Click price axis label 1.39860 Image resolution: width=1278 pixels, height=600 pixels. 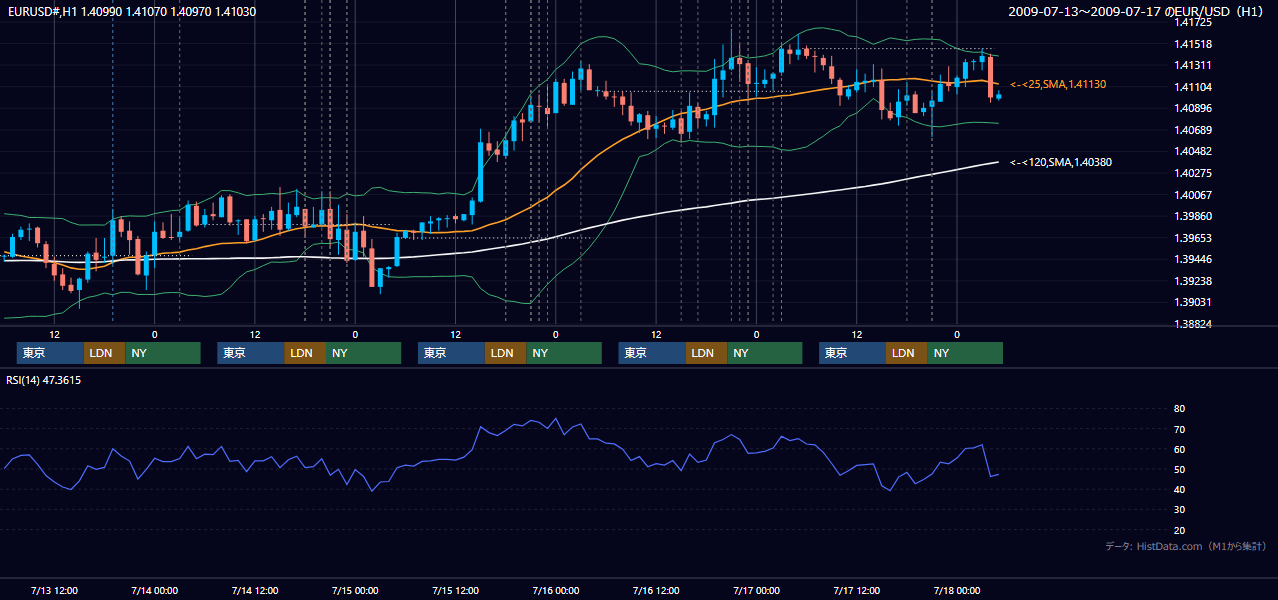click(1194, 216)
